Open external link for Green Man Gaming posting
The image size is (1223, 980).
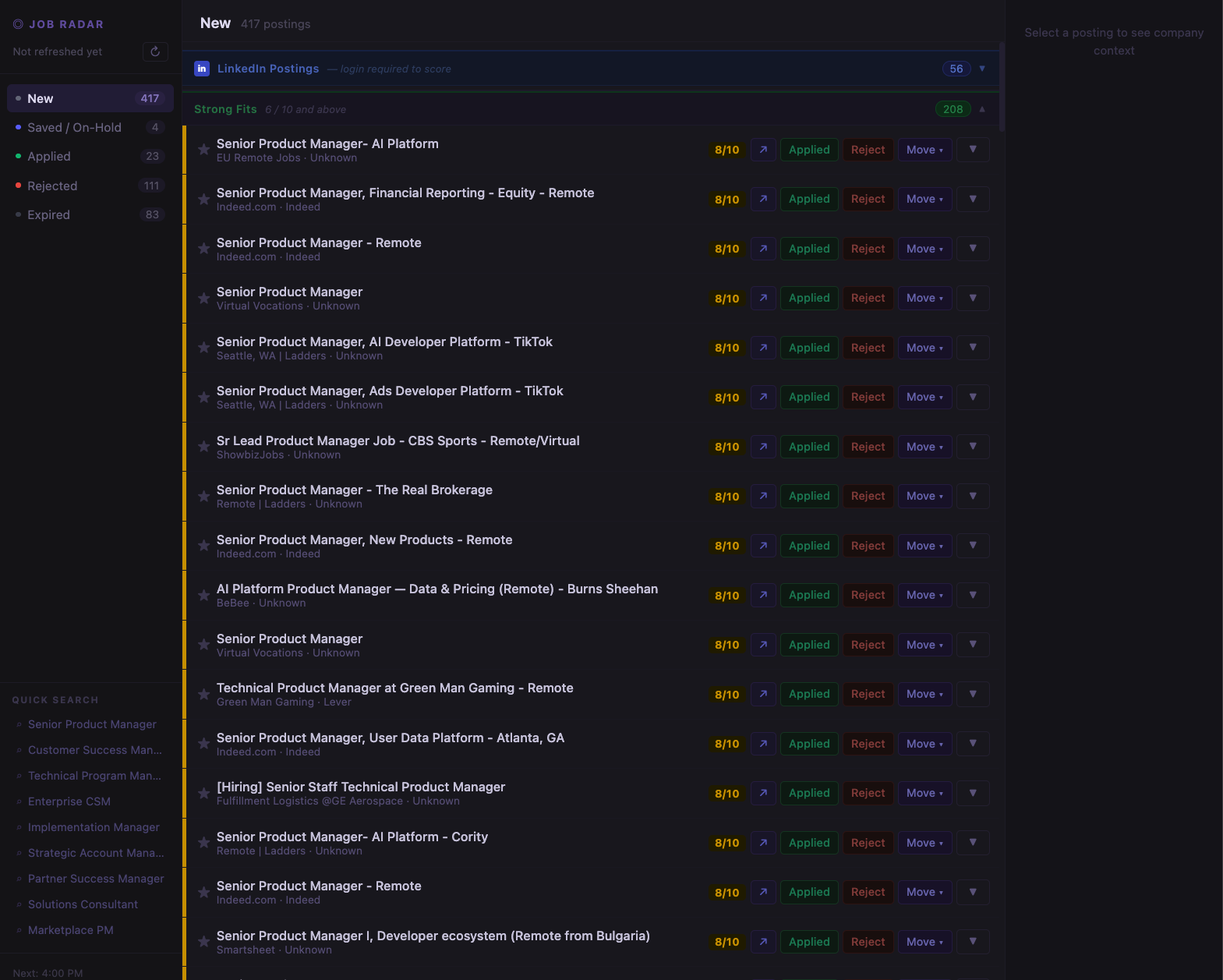[763, 694]
